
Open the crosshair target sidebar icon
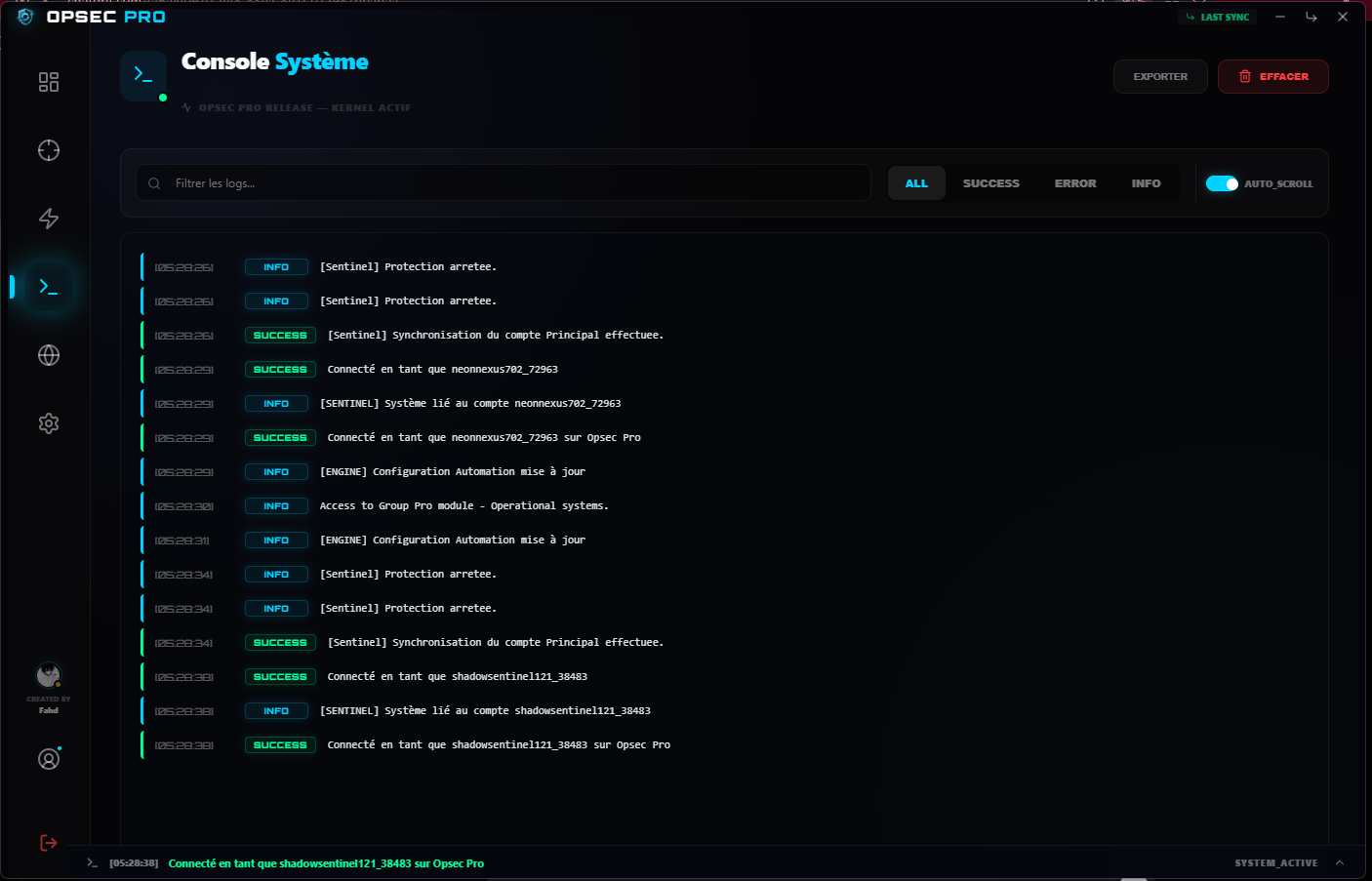(49, 150)
